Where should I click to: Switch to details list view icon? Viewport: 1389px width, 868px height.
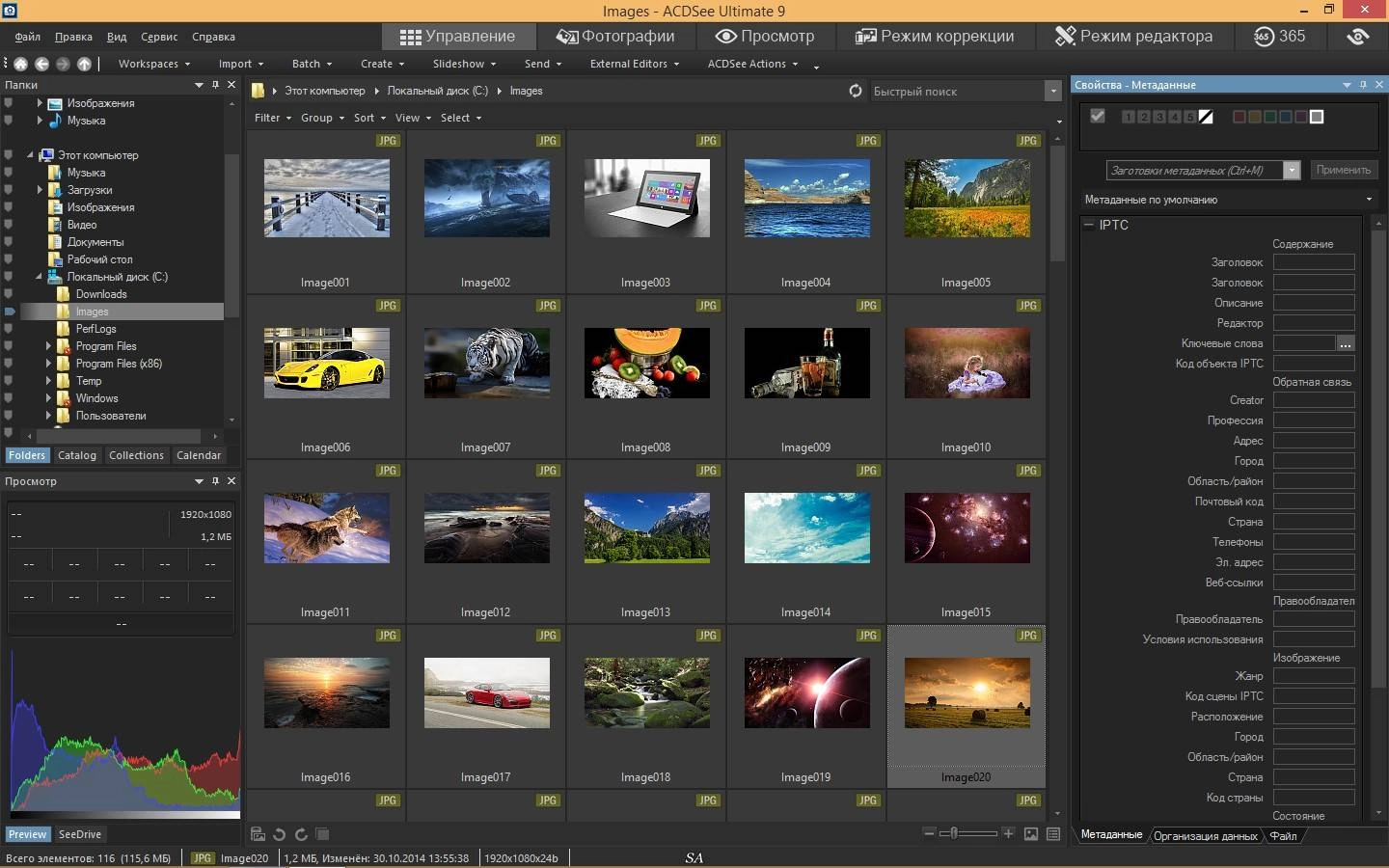pyautogui.click(x=1053, y=833)
